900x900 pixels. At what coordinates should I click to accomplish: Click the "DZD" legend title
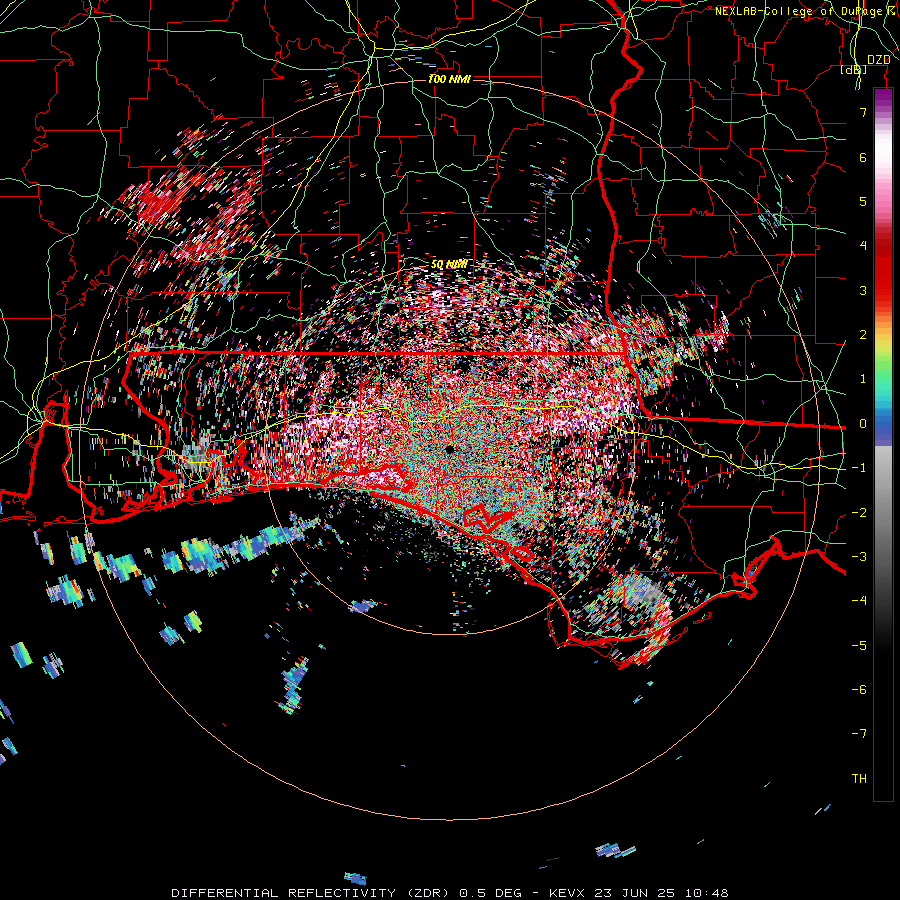click(x=879, y=60)
